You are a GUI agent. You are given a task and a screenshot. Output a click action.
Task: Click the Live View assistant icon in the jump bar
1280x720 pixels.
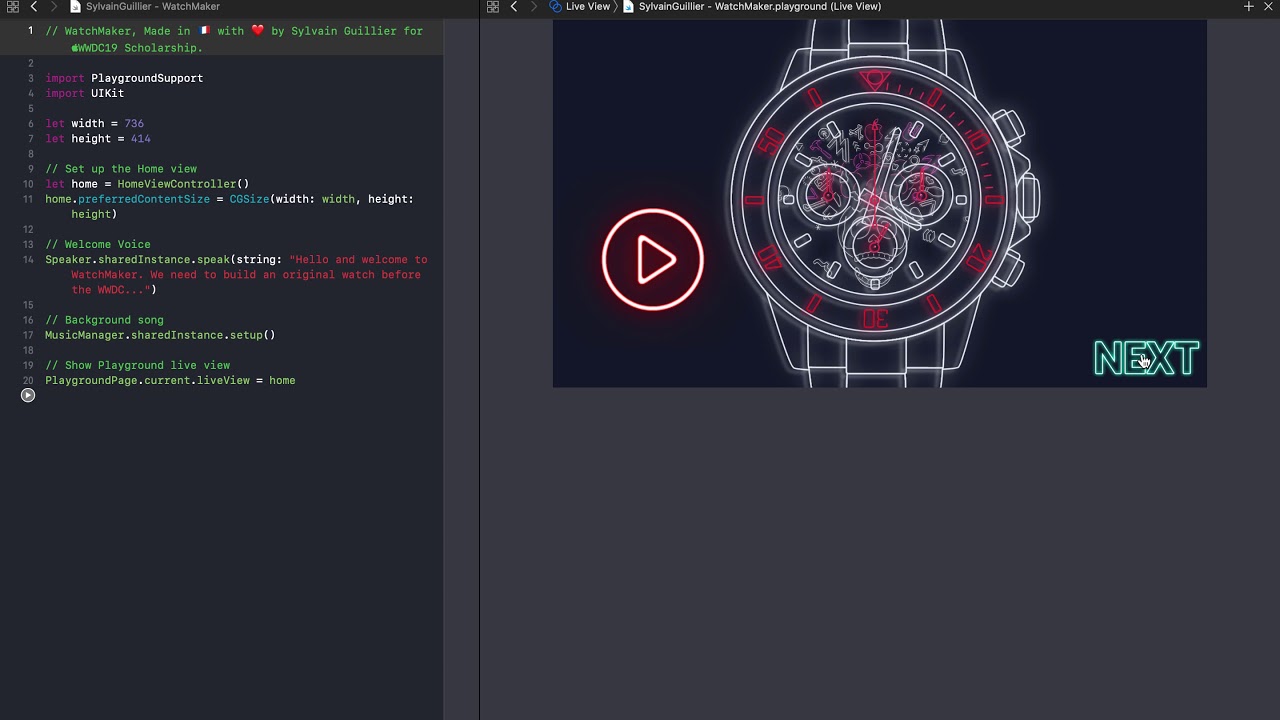[x=556, y=7]
